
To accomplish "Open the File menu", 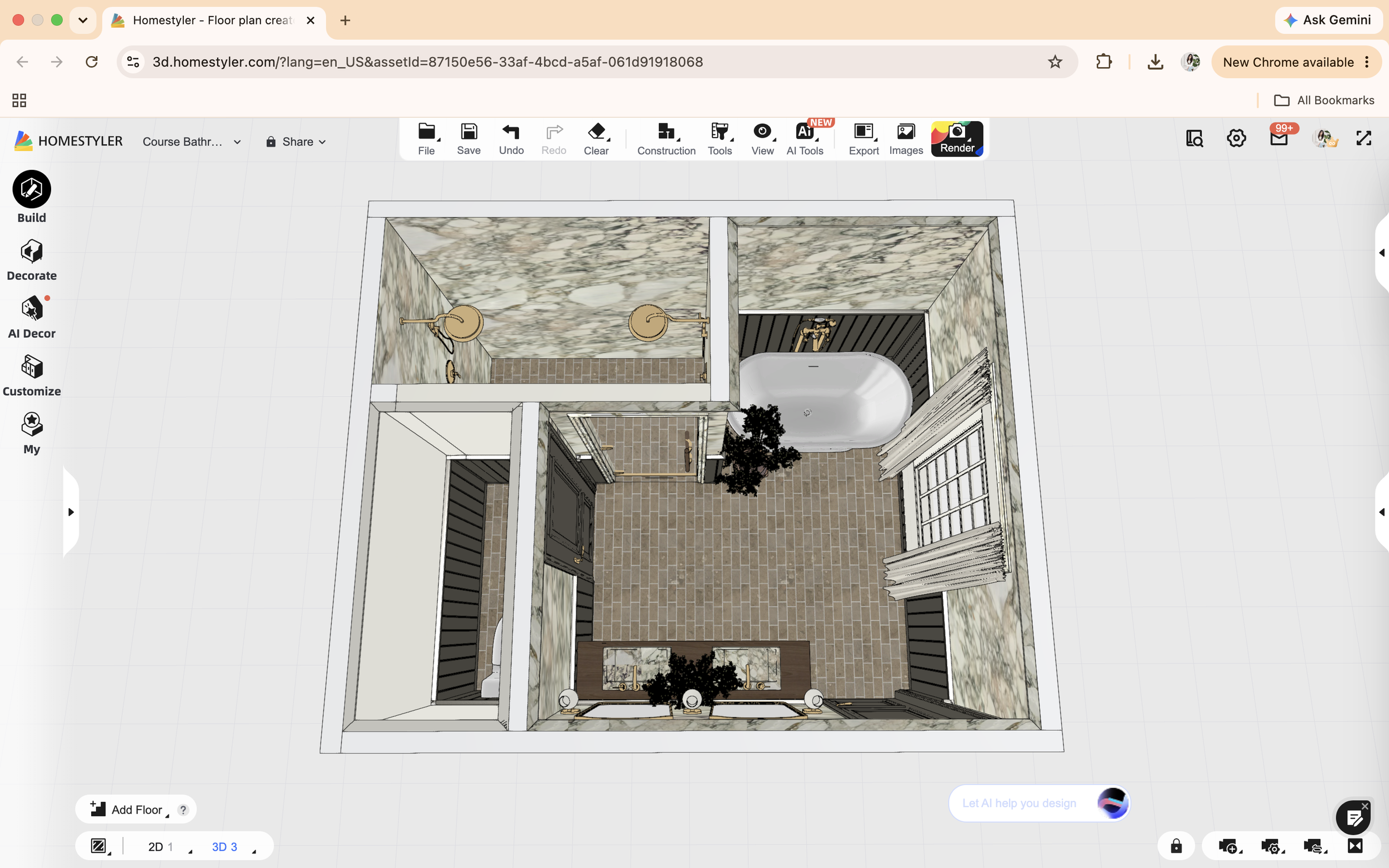I will click(426, 139).
